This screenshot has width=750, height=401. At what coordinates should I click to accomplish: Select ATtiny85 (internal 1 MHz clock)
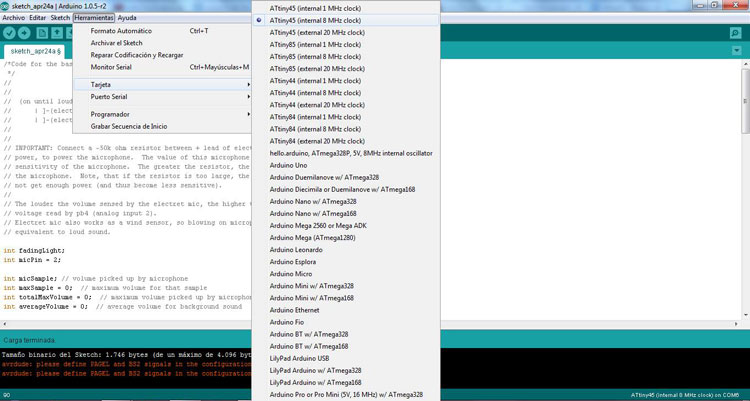(x=345, y=45)
